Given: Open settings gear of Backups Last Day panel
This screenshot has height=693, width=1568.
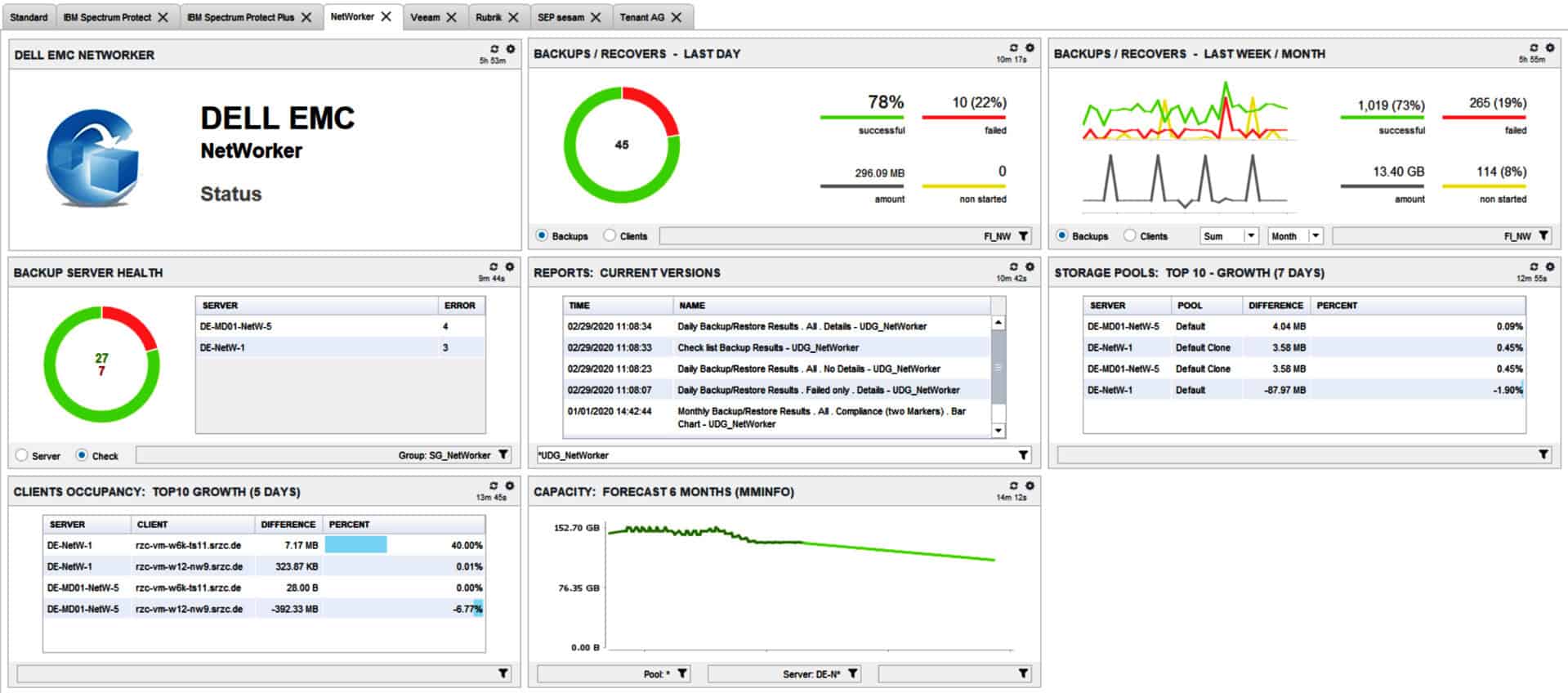Looking at the screenshot, I should pyautogui.click(x=1030, y=48).
